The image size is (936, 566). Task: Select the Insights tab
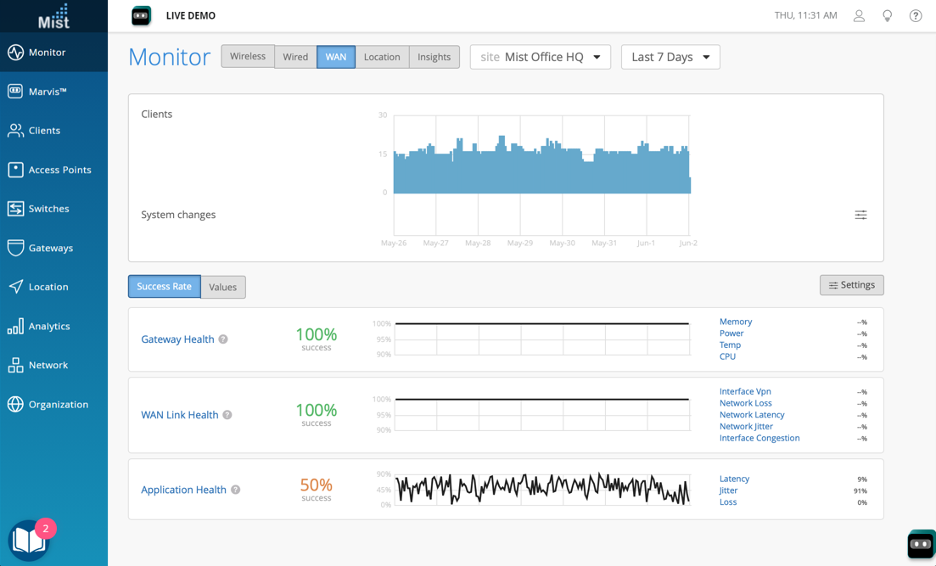(434, 57)
